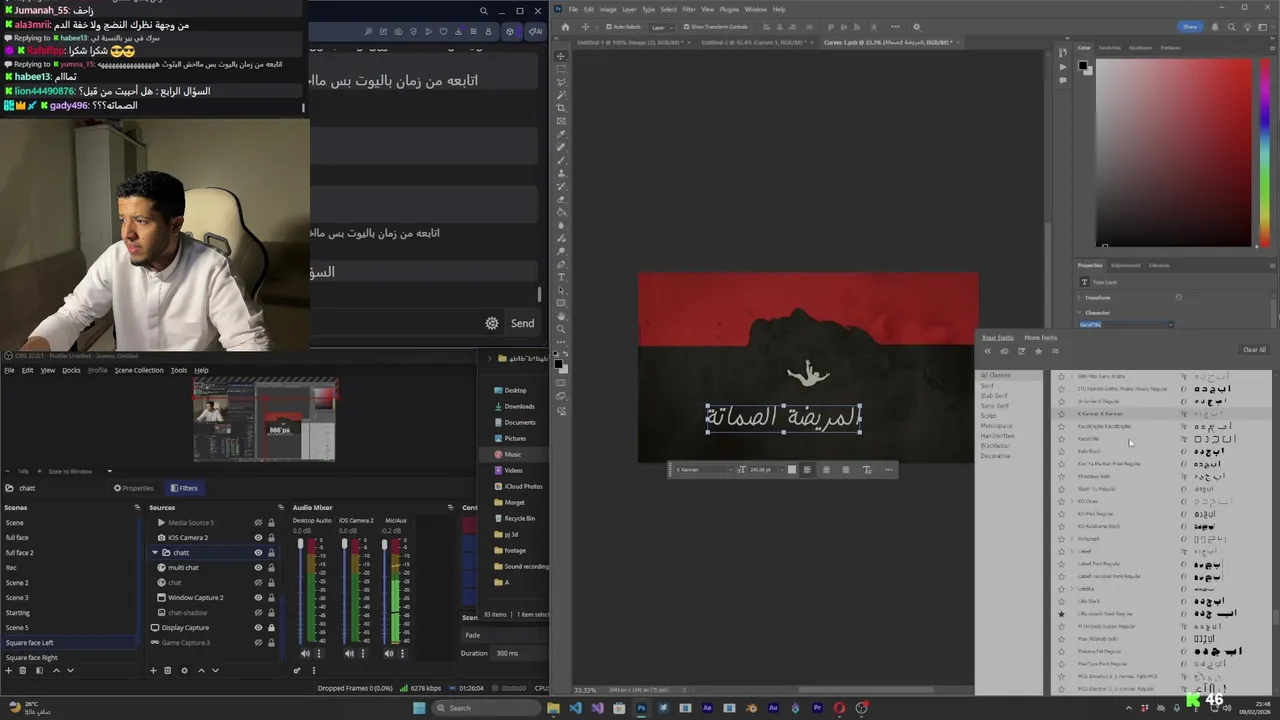This screenshot has height=720, width=1280.
Task: Open Photoshop options bar settings gear
Action: (x=917, y=27)
